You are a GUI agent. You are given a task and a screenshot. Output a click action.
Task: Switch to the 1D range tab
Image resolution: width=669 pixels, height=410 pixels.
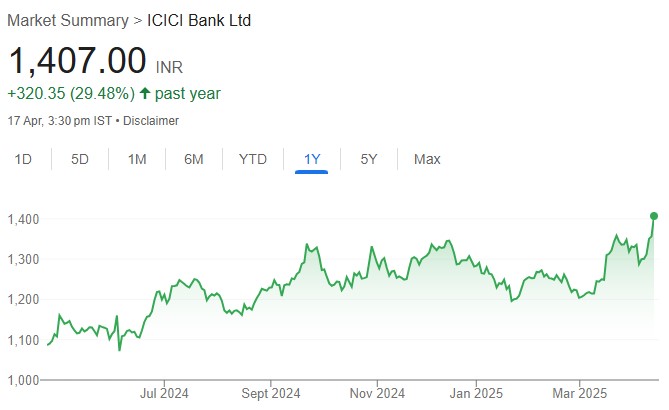(24, 159)
